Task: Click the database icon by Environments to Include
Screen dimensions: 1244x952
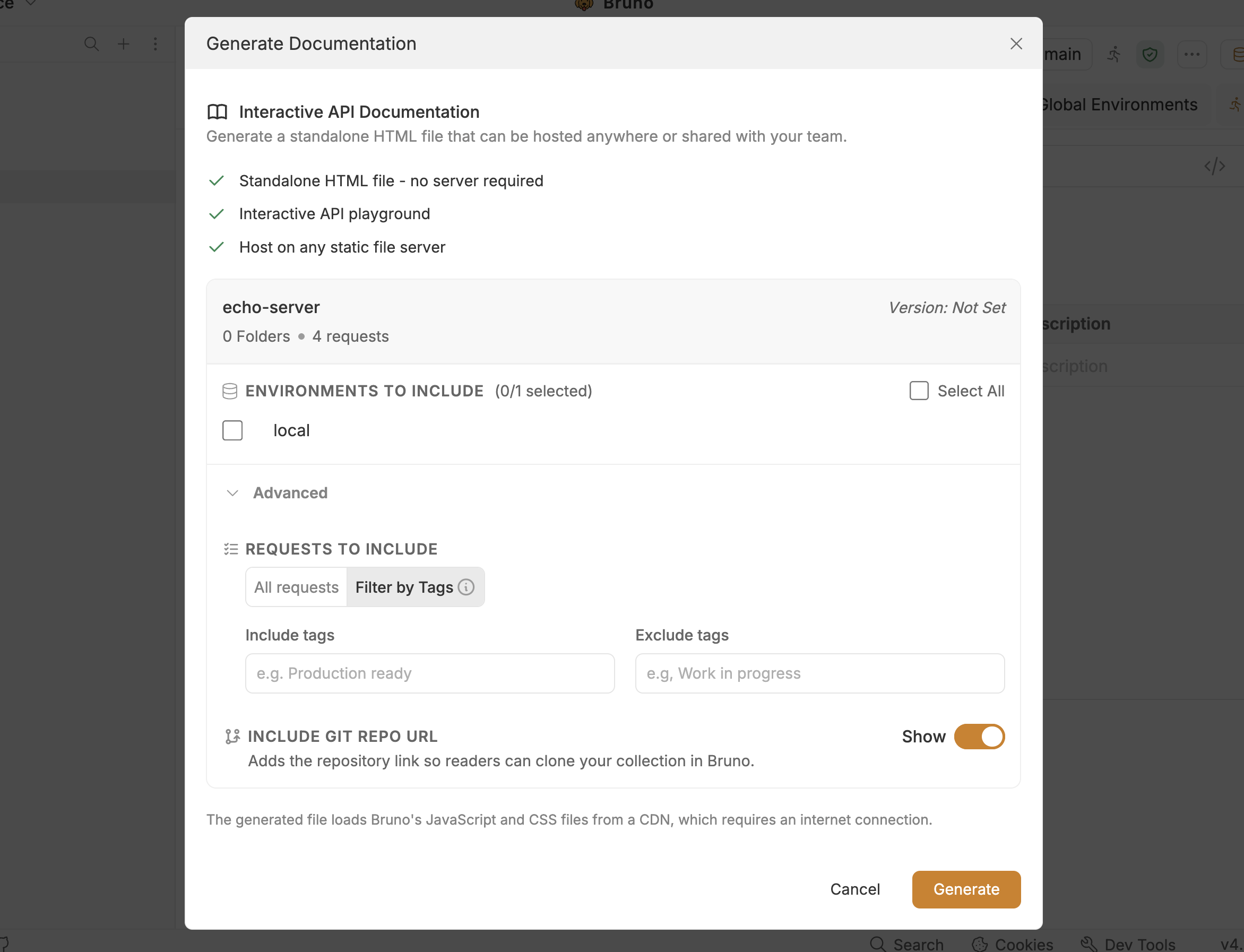Action: pyautogui.click(x=229, y=391)
